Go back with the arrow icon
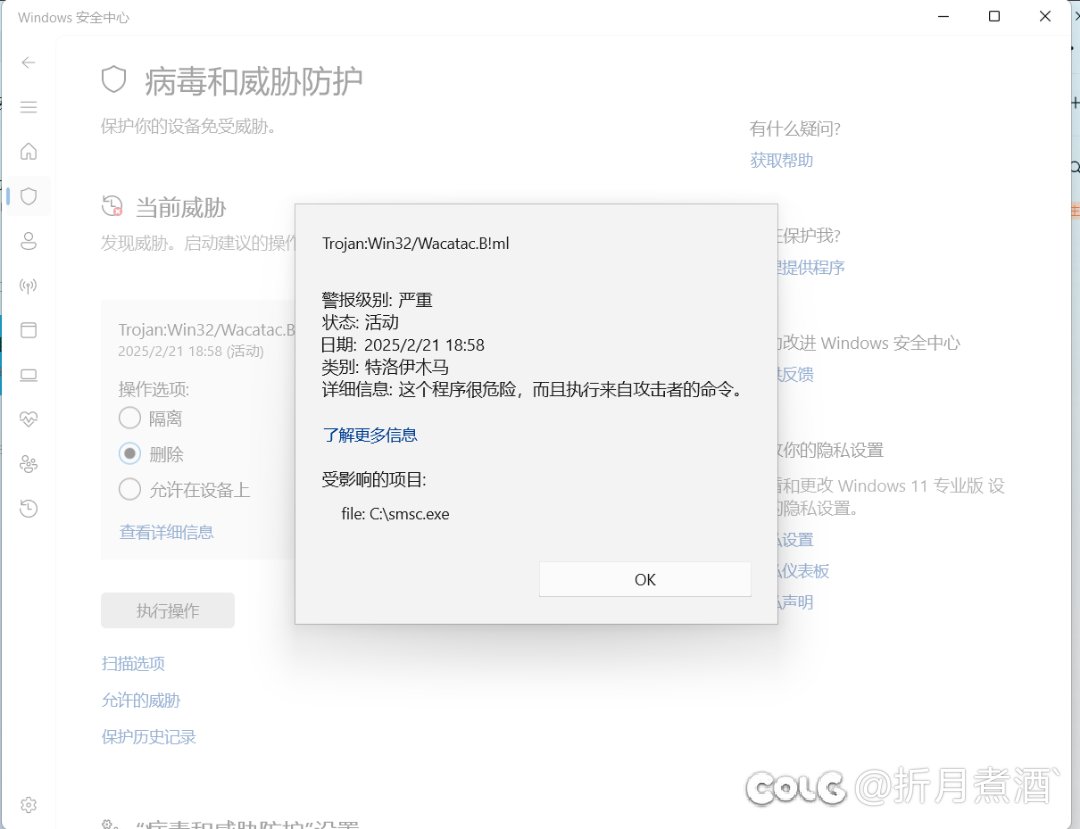The height and width of the screenshot is (829, 1080). [x=28, y=63]
